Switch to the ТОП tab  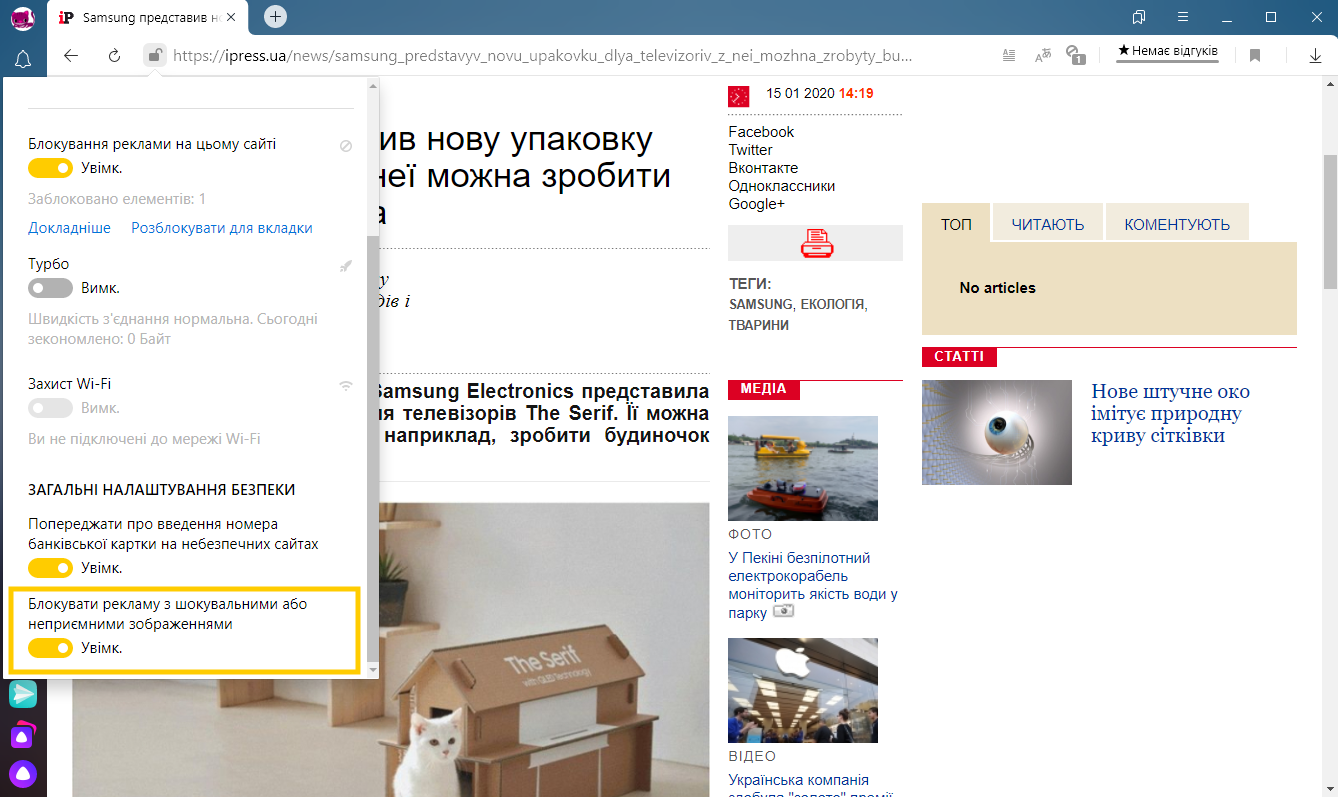point(956,223)
